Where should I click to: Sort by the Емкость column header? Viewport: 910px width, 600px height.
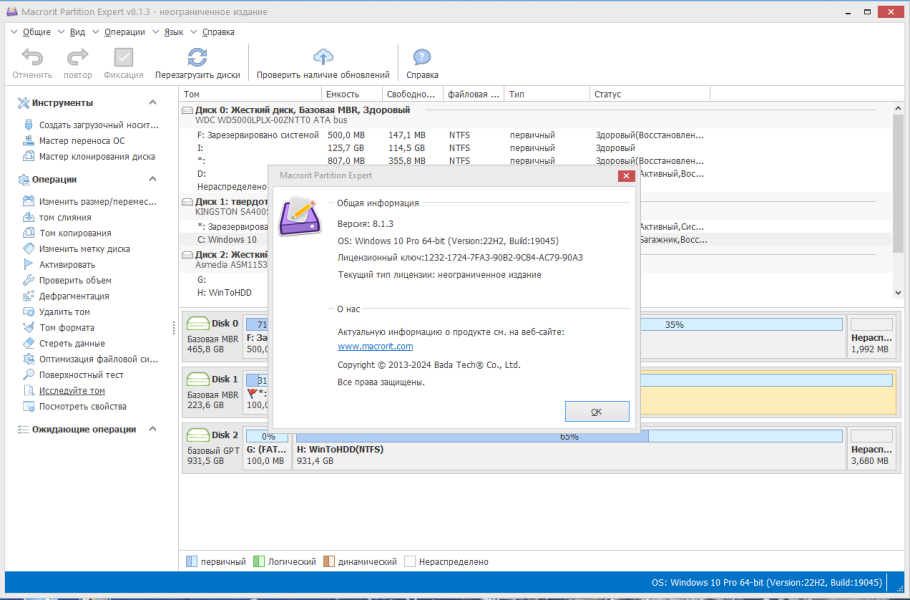click(x=352, y=94)
